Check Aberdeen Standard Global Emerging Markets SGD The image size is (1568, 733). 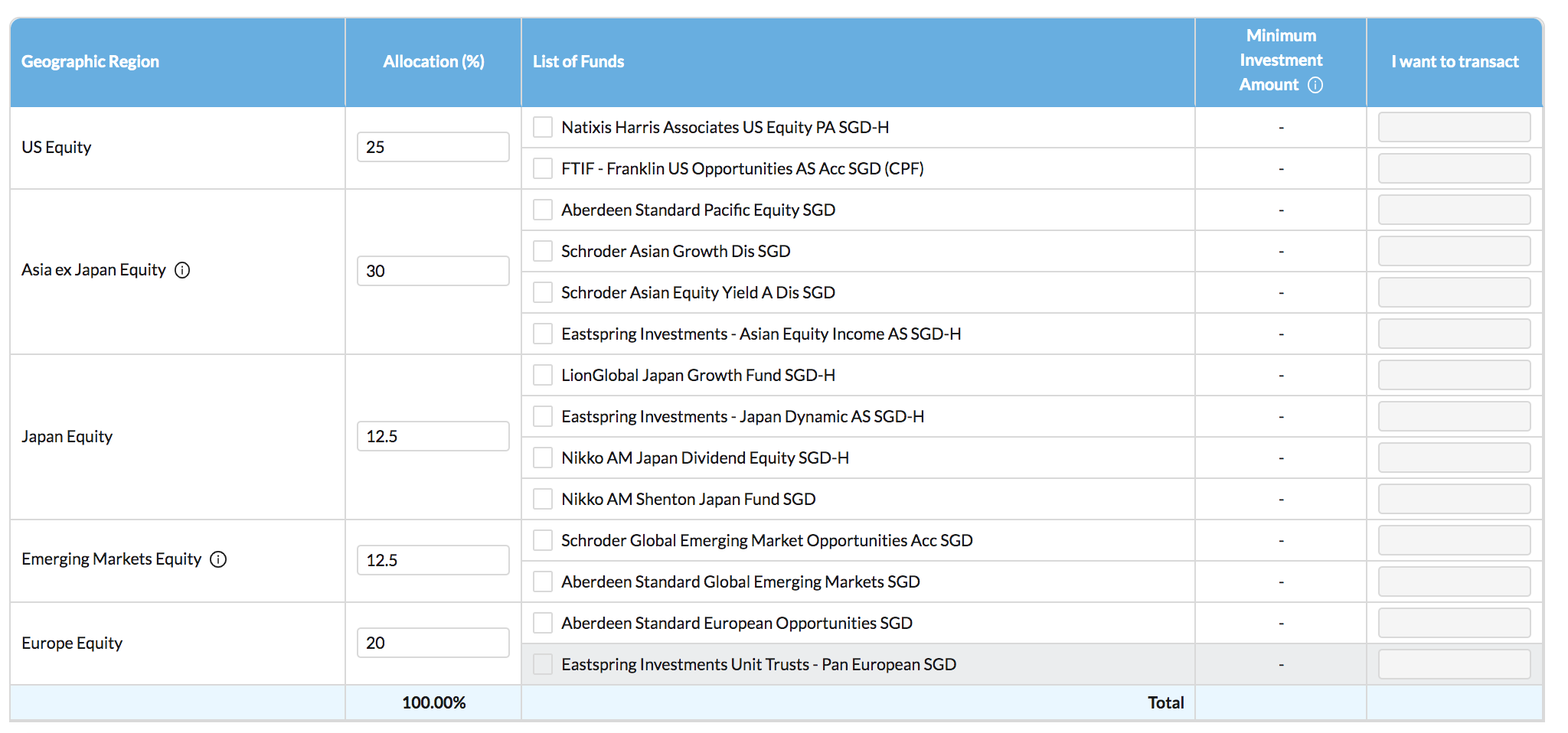(x=543, y=582)
